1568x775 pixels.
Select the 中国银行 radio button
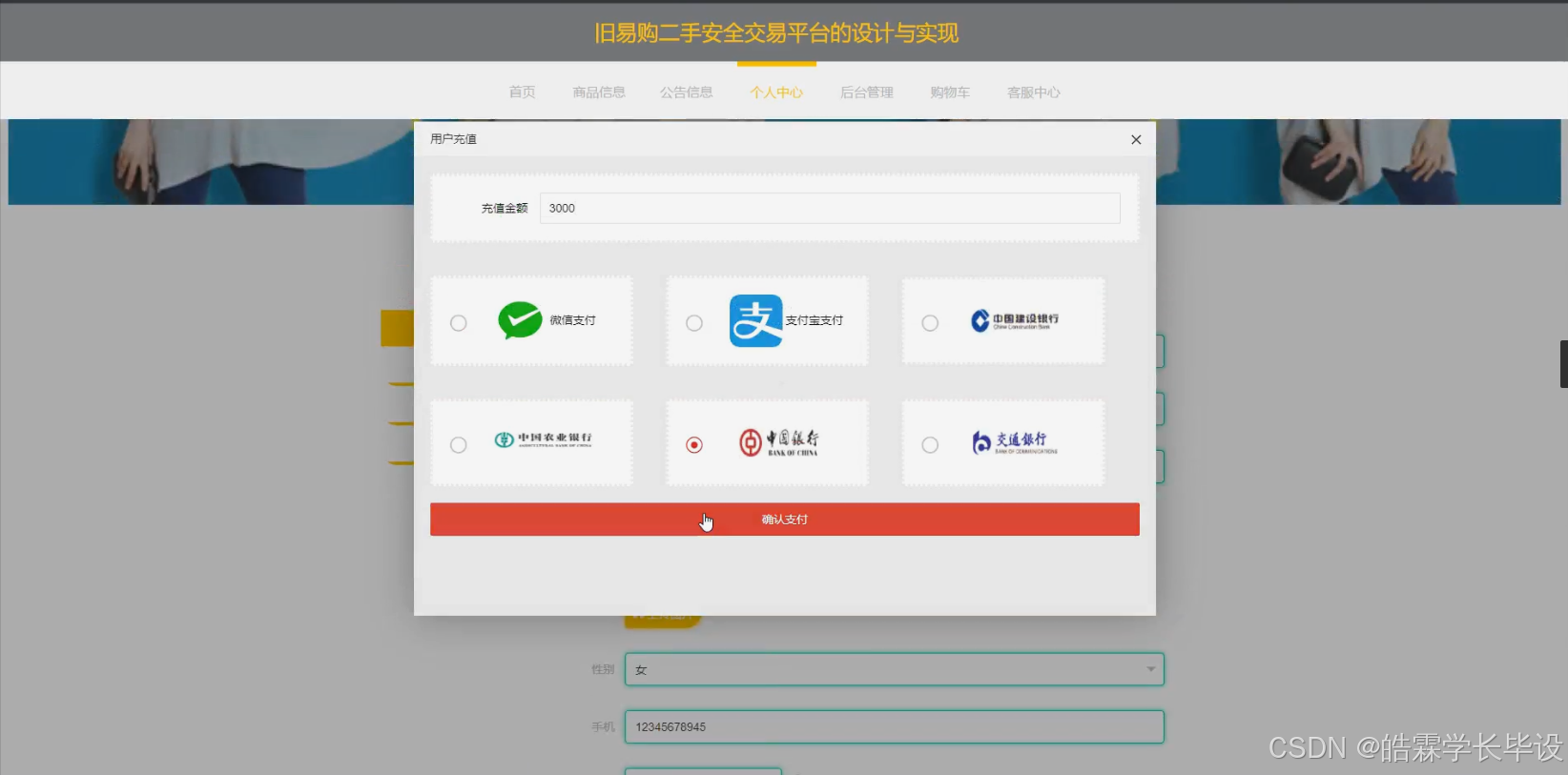694,445
